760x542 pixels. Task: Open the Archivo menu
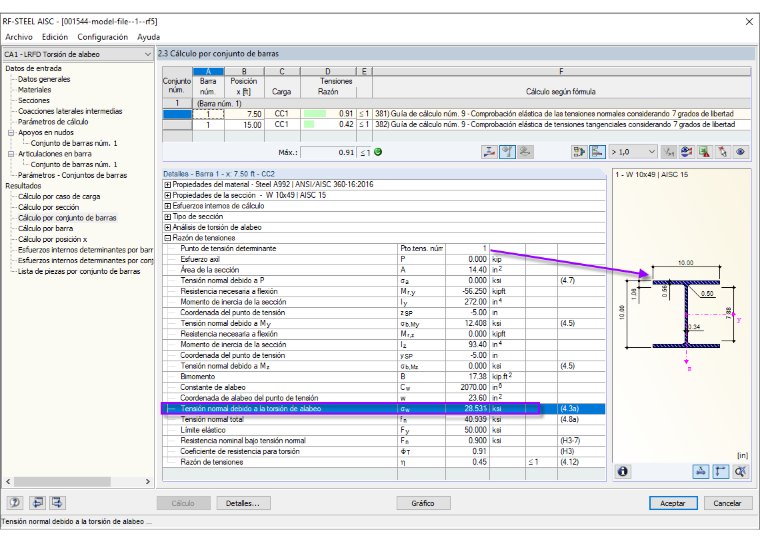(19, 37)
